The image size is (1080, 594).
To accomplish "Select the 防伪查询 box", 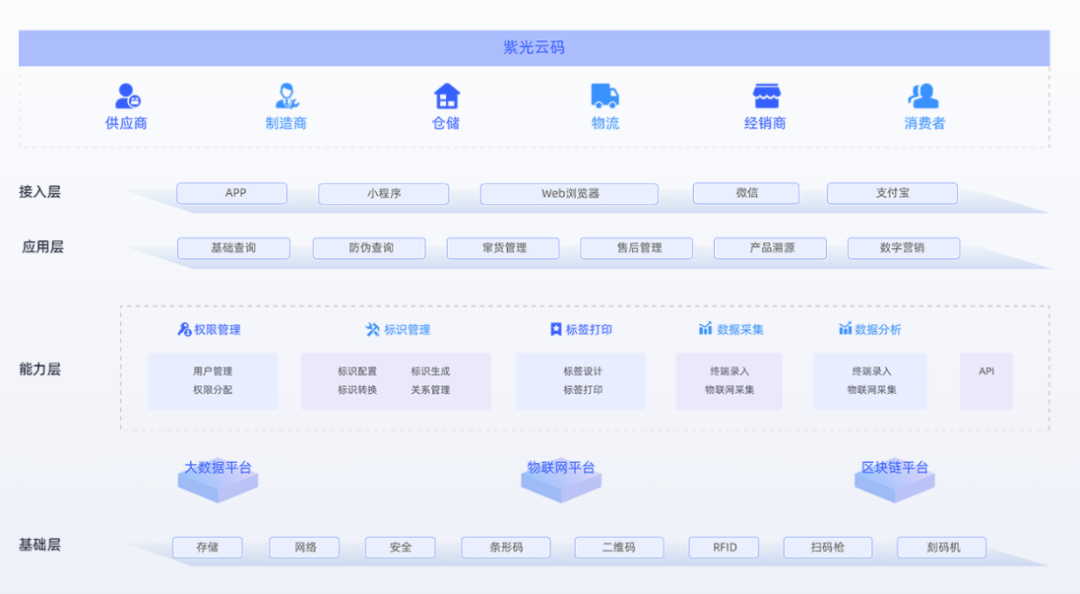I will (x=369, y=248).
